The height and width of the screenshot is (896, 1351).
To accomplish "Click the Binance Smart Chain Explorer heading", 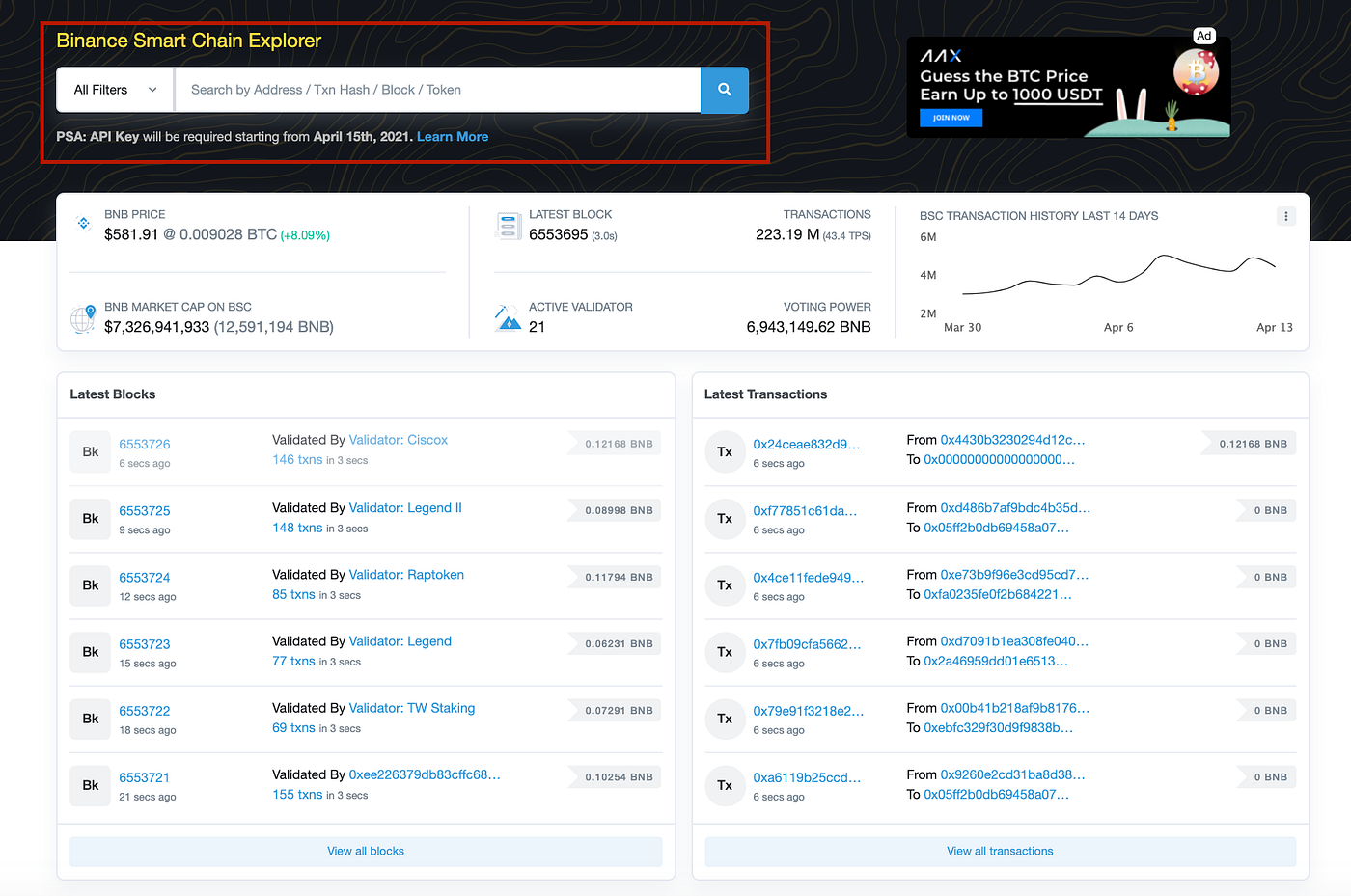I will [x=188, y=41].
